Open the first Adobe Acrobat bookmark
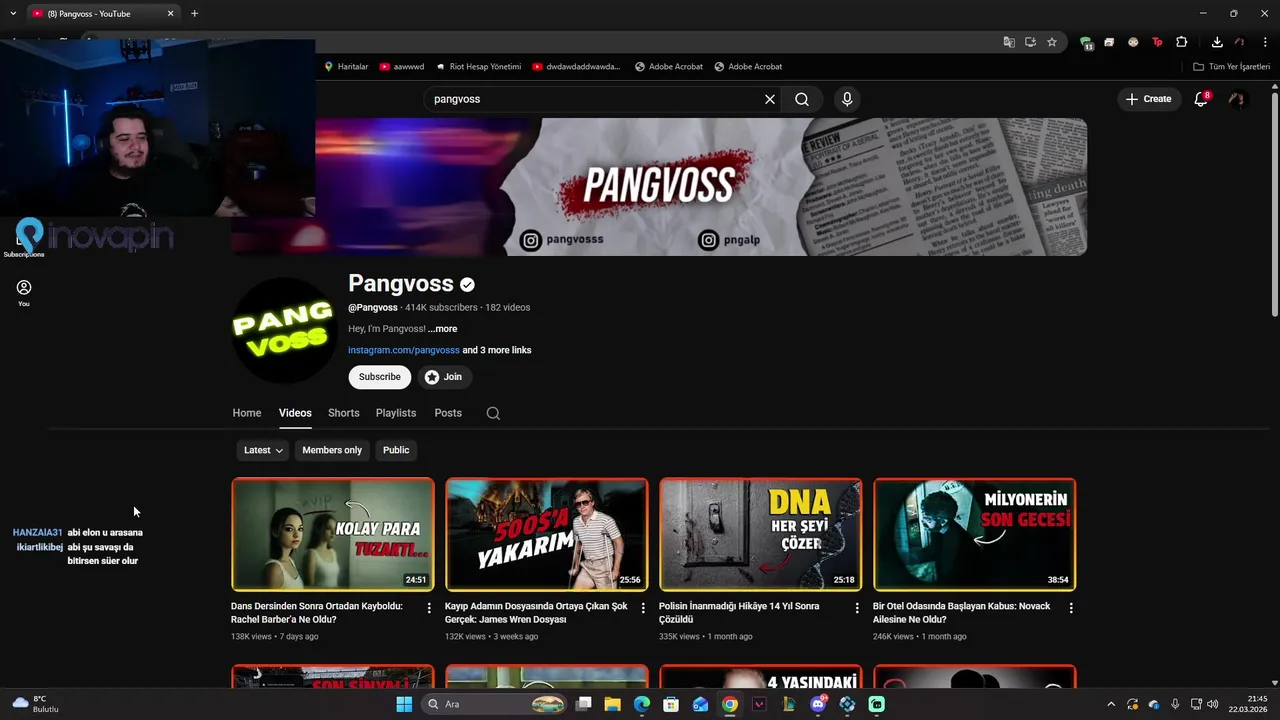The height and width of the screenshot is (720, 1280). tap(668, 67)
